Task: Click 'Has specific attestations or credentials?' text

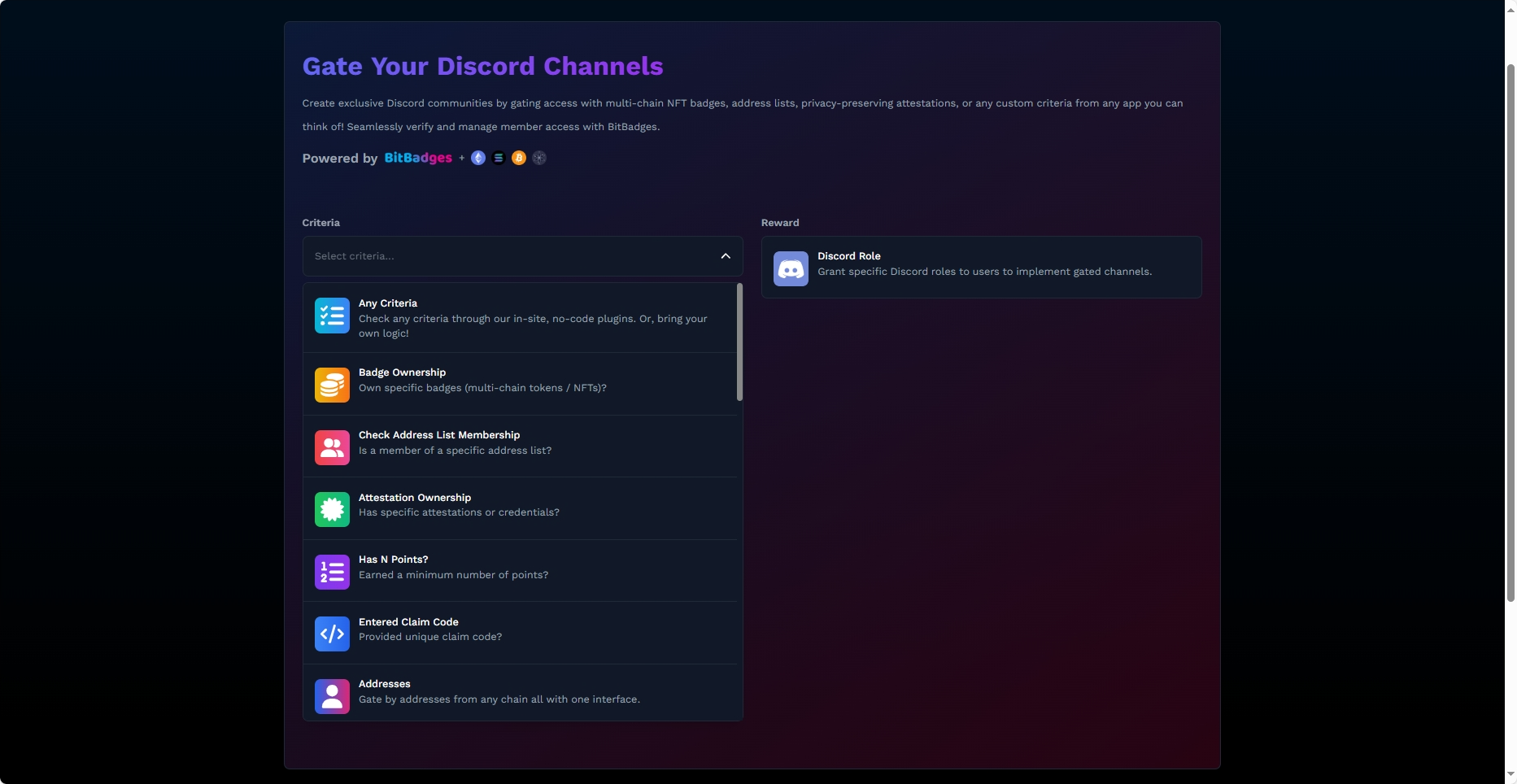Action: tap(459, 512)
